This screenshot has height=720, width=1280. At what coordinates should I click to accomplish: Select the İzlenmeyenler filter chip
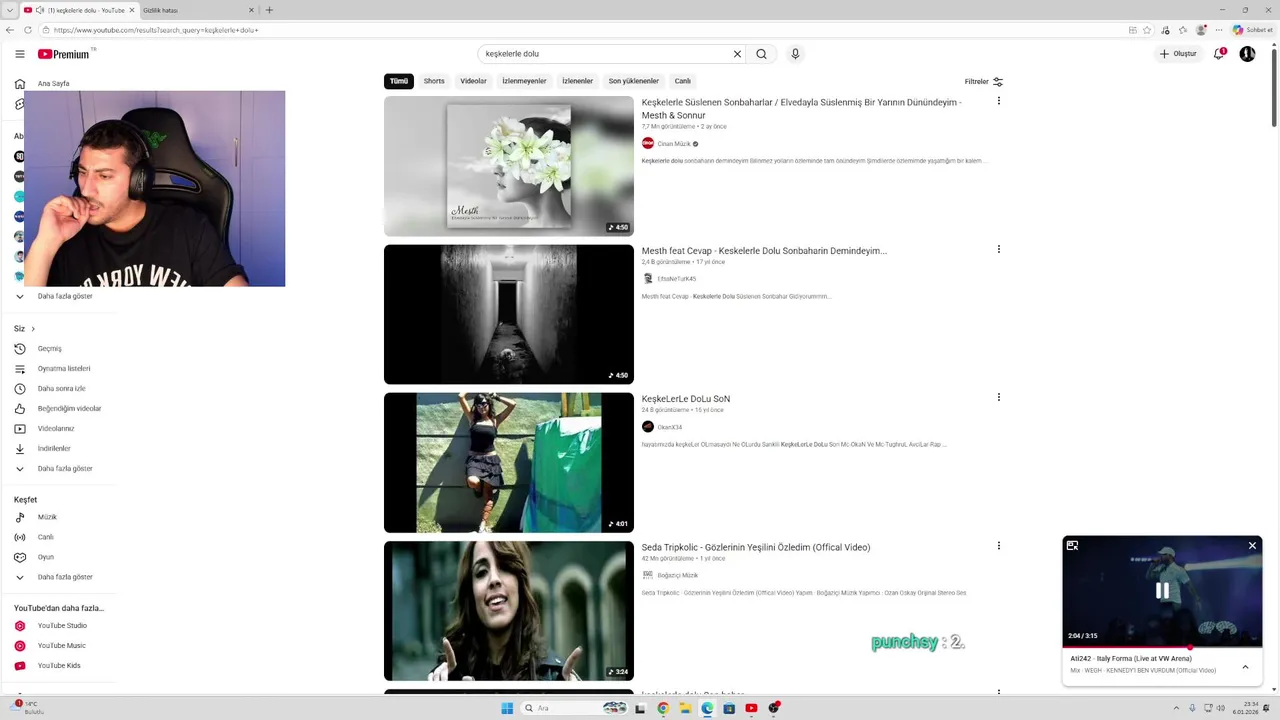(524, 81)
